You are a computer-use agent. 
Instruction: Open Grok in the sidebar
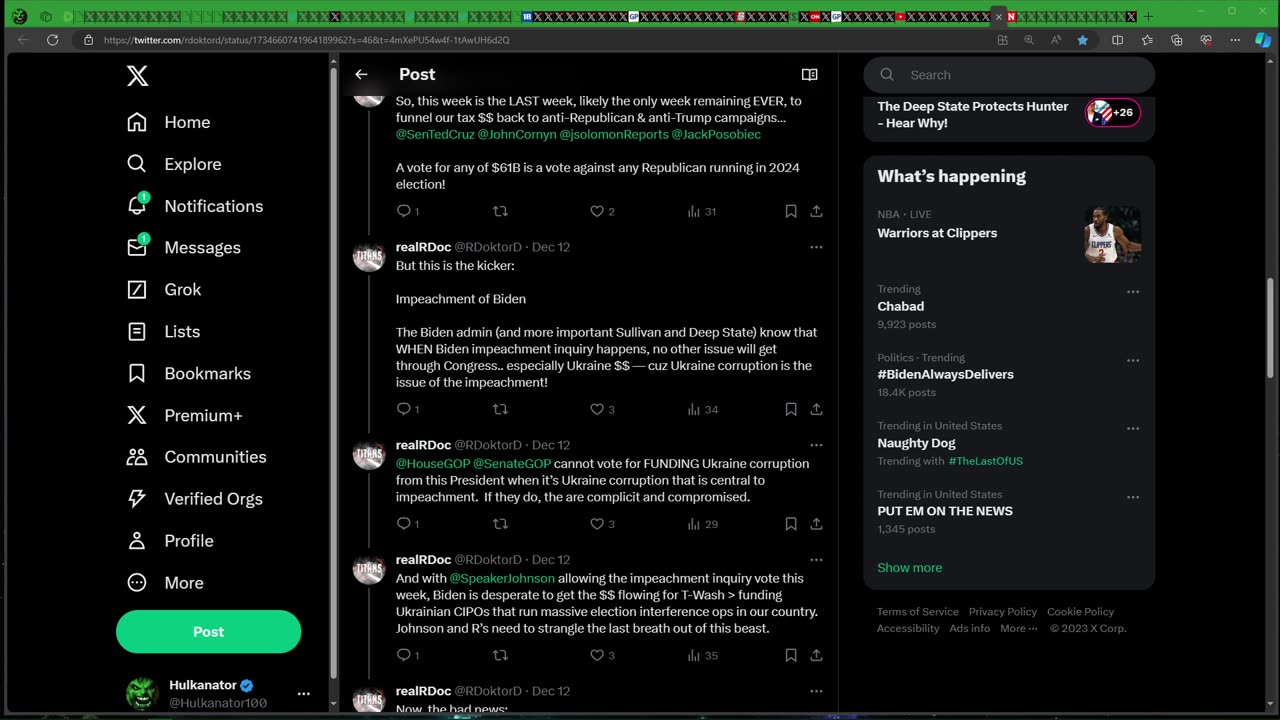click(164, 290)
